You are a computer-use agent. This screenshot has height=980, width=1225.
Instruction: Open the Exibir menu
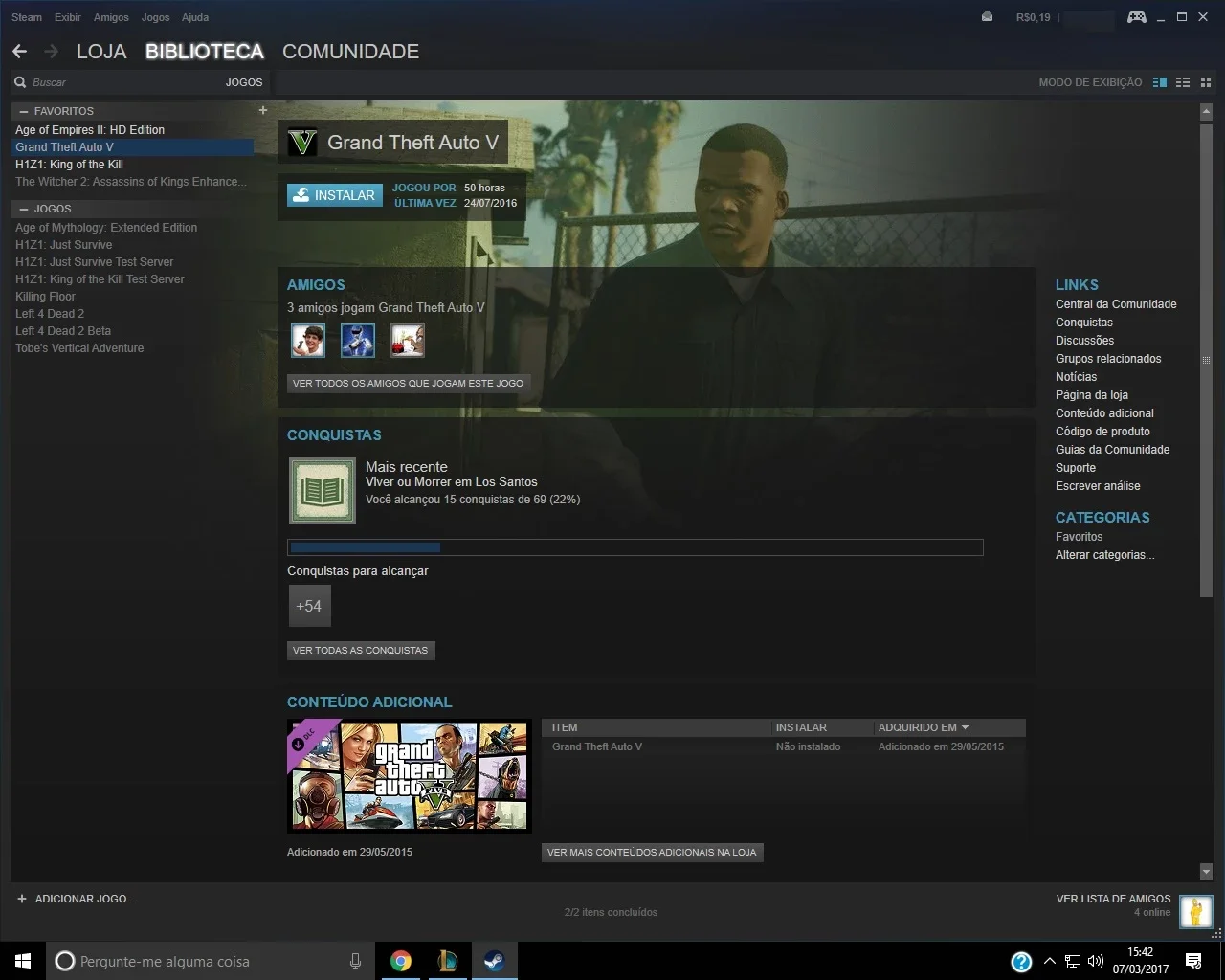click(x=68, y=17)
